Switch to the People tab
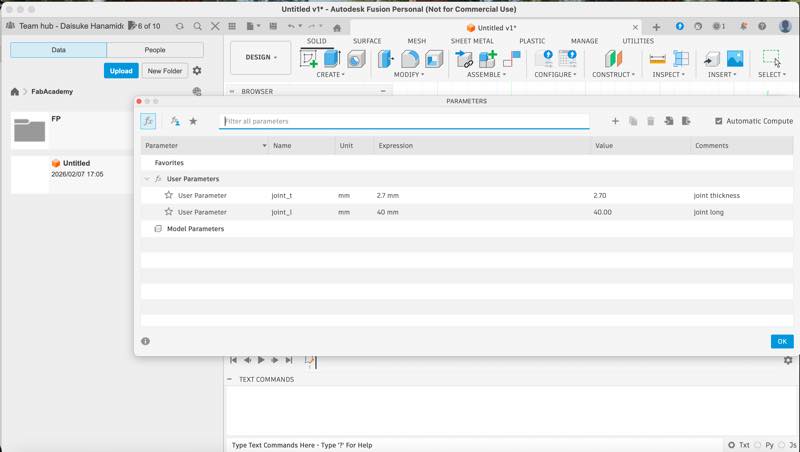Viewport: 800px width, 452px height. pos(155,50)
